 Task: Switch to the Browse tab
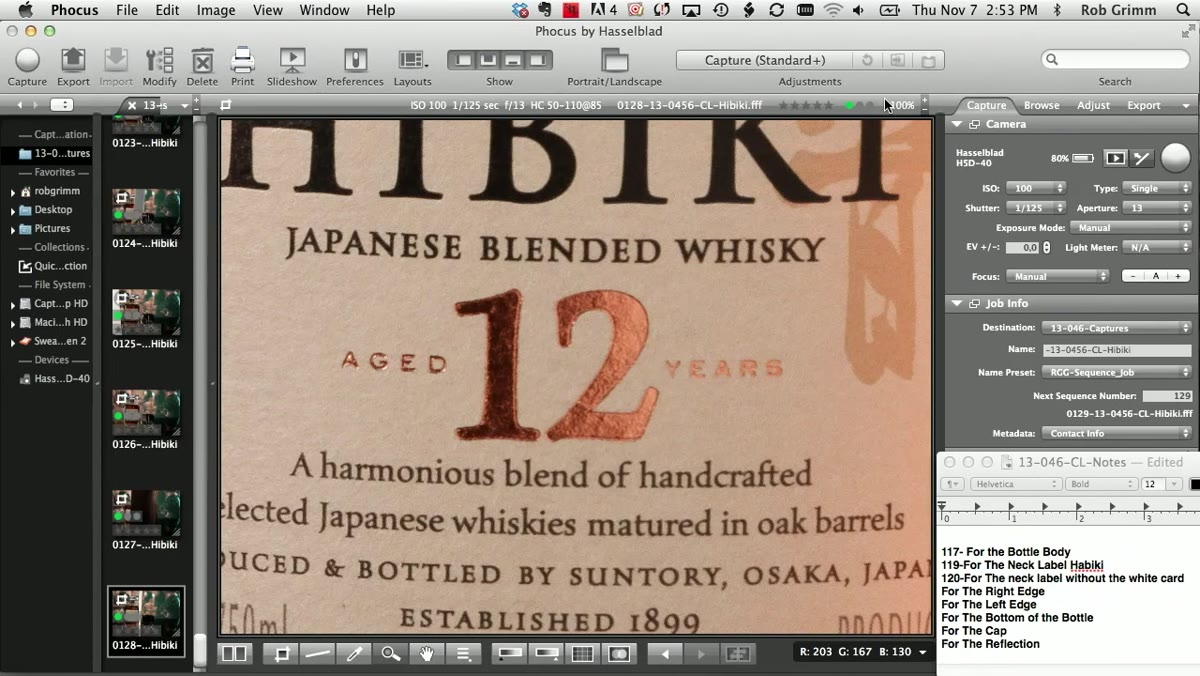pos(1041,105)
